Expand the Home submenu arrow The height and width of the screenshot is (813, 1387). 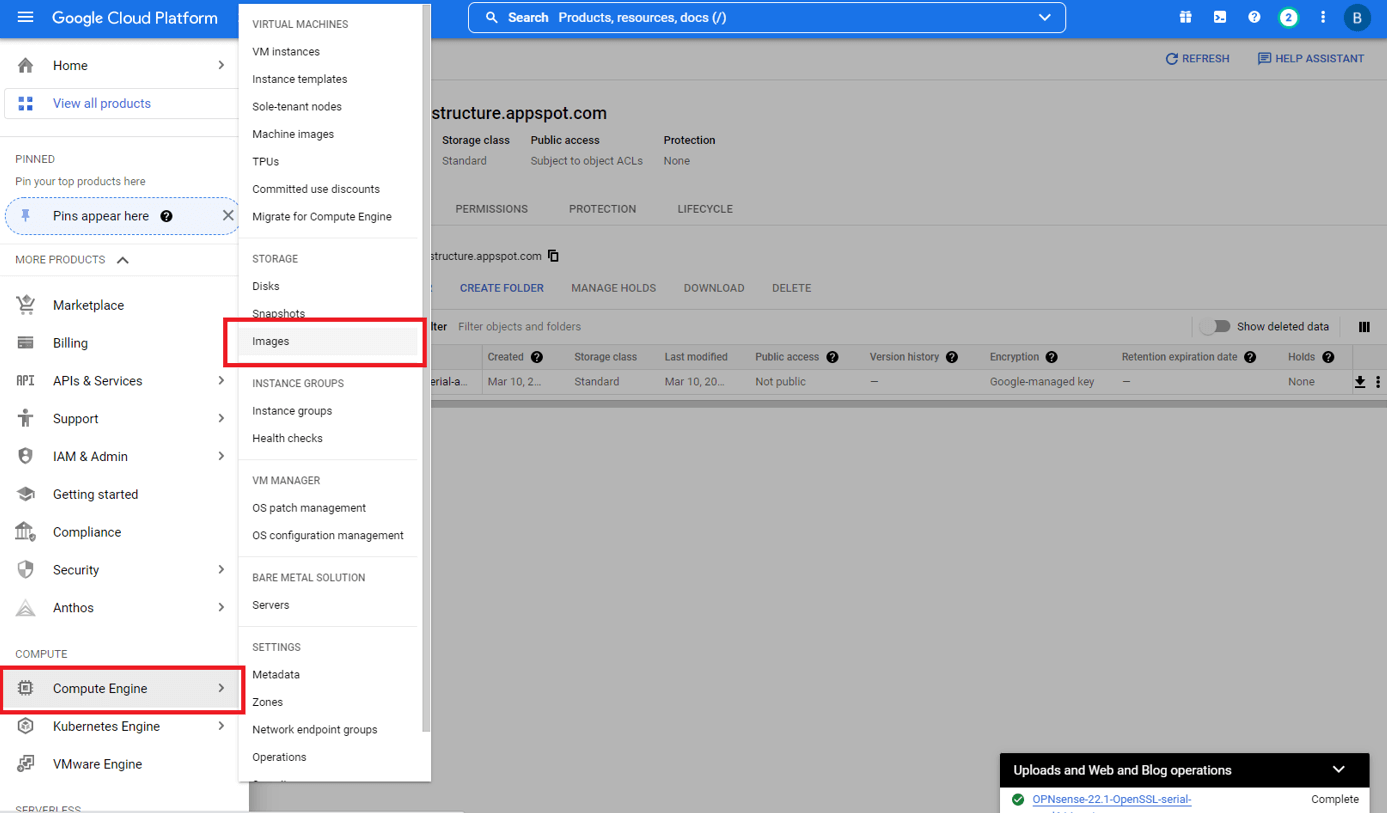221,65
